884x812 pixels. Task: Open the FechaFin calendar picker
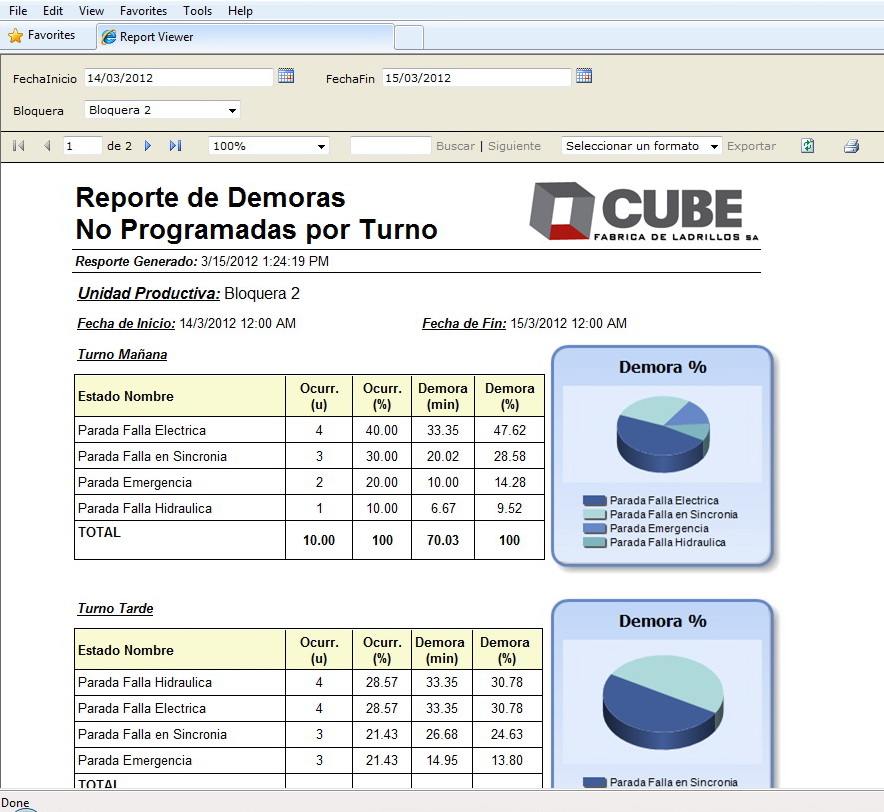tap(584, 76)
